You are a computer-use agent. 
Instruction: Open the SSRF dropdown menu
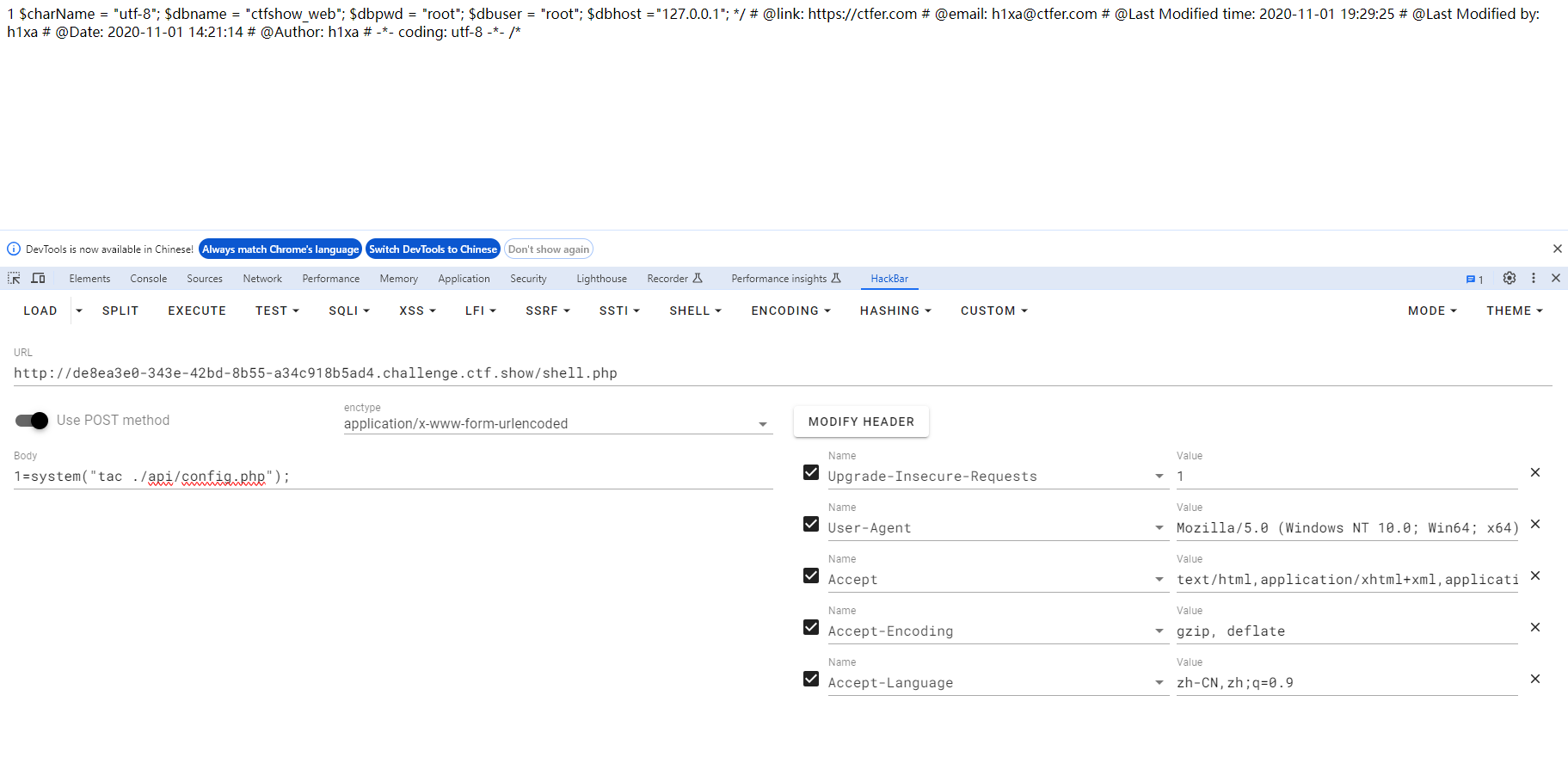pos(548,311)
